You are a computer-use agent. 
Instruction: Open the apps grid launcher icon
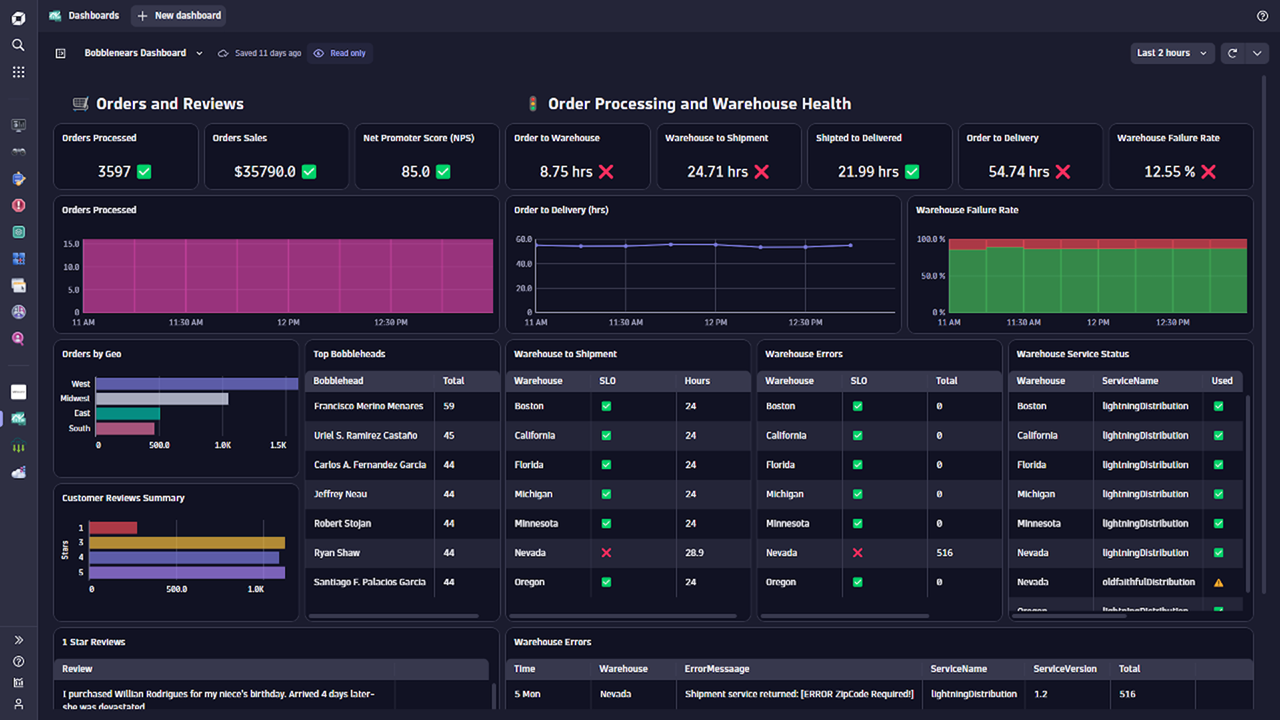point(18,72)
